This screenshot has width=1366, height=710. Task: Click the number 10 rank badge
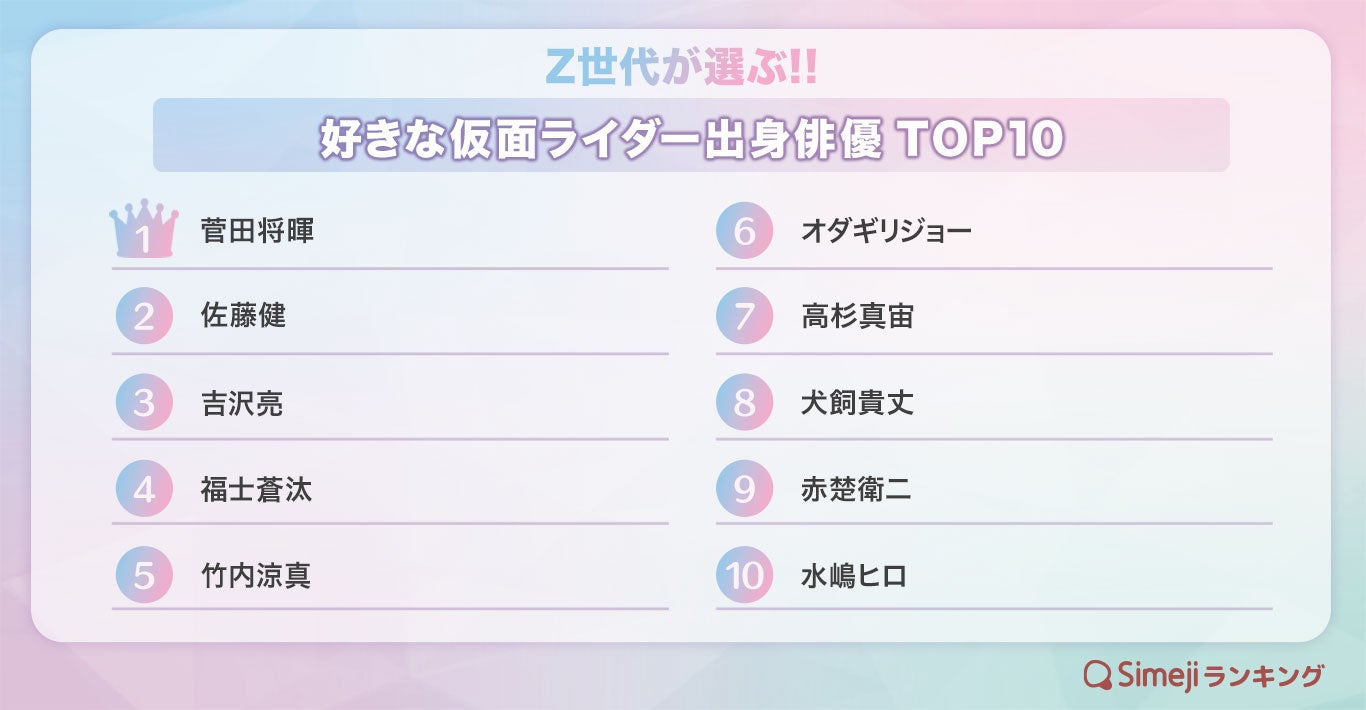coord(744,575)
